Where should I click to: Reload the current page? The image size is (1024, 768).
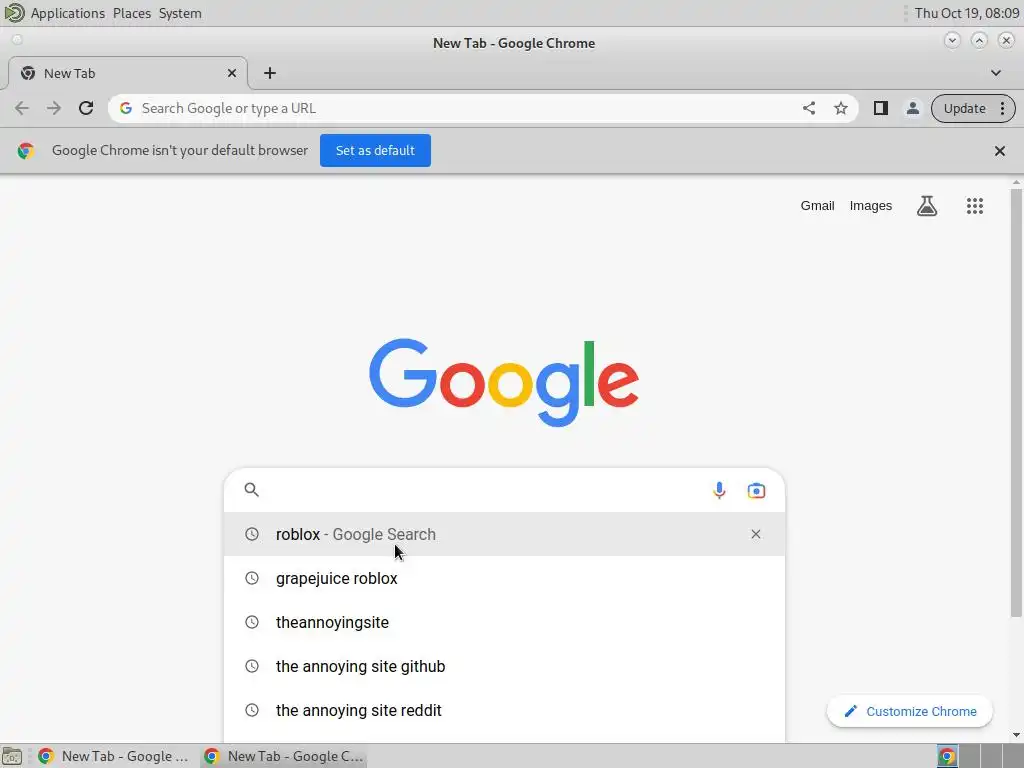(x=86, y=108)
